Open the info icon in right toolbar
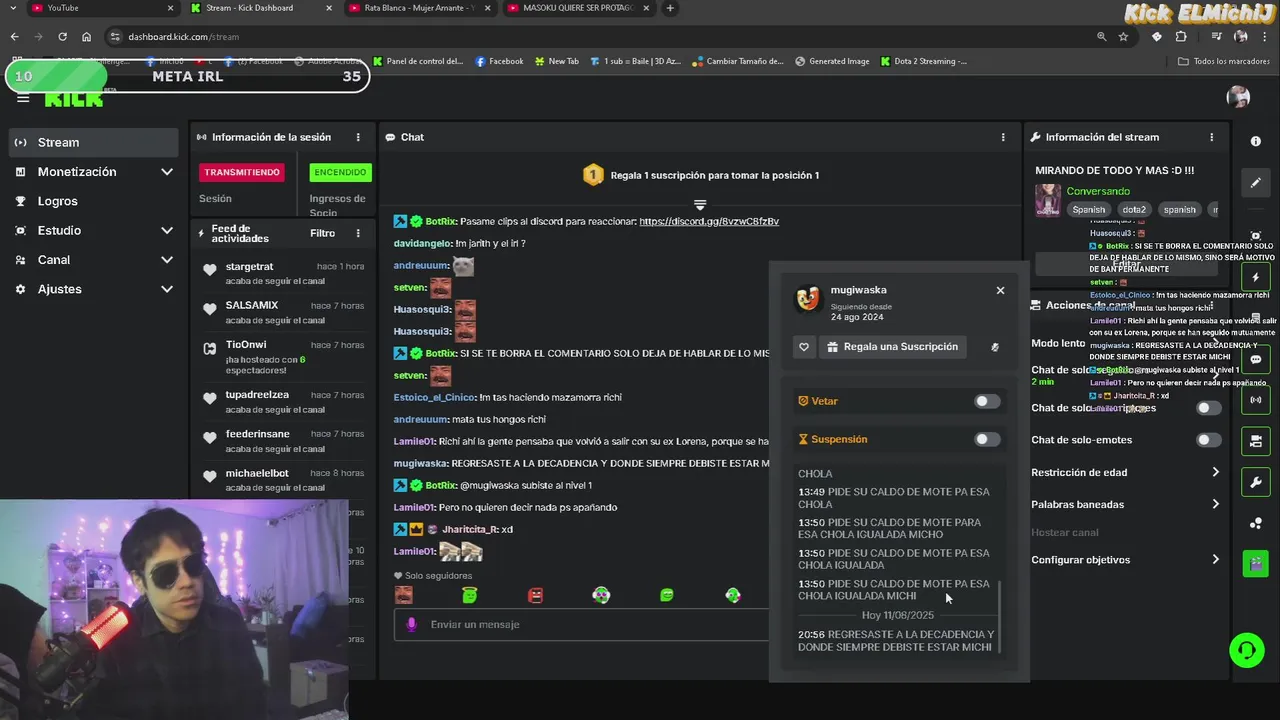This screenshot has height=720, width=1280. [1256, 142]
